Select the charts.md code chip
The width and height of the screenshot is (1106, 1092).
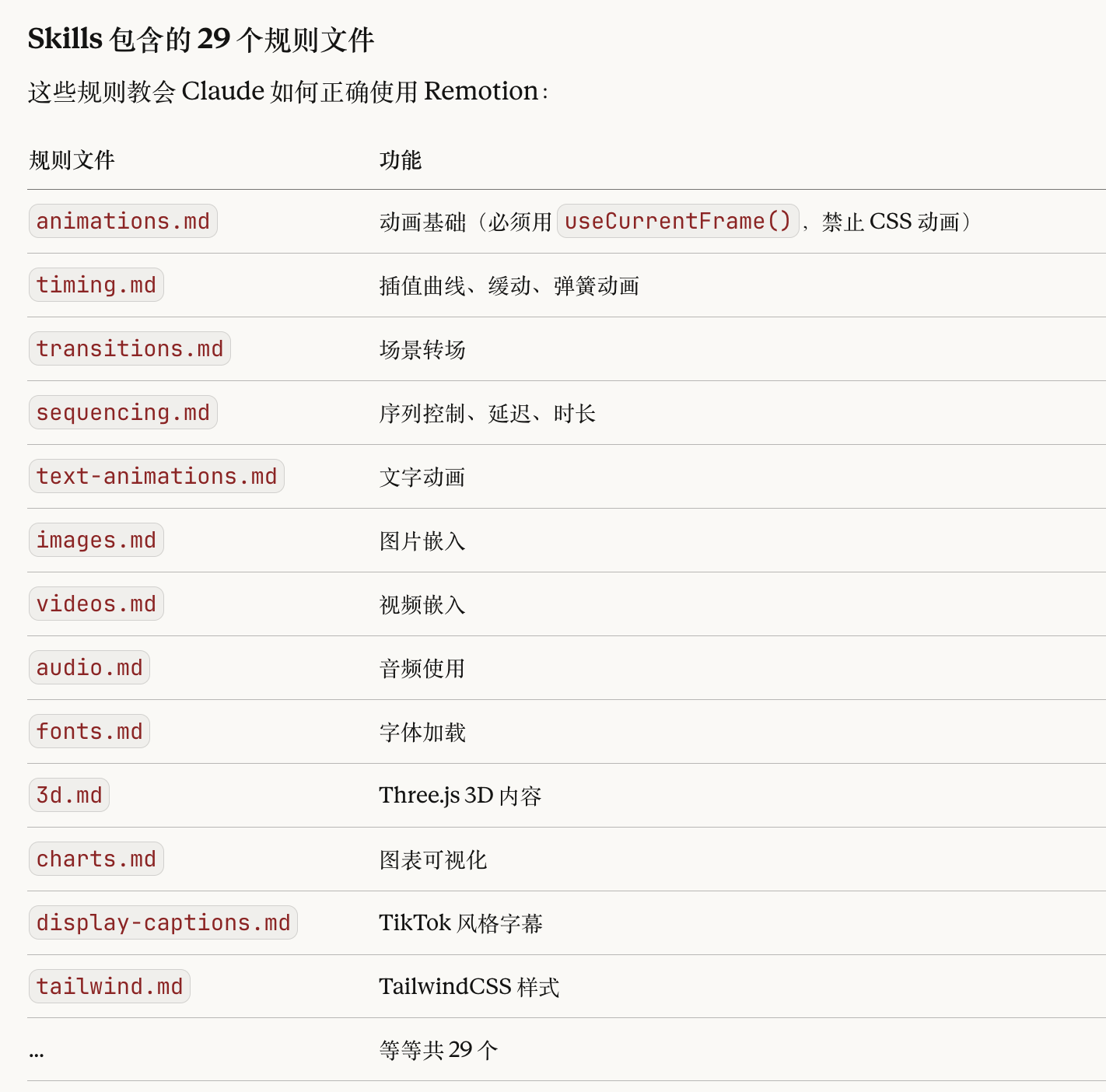(x=96, y=859)
